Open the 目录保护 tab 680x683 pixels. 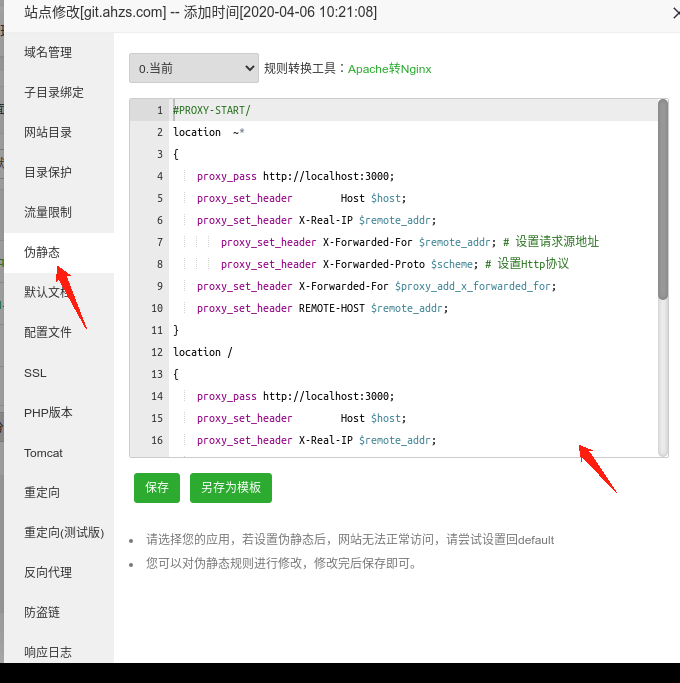click(x=48, y=172)
